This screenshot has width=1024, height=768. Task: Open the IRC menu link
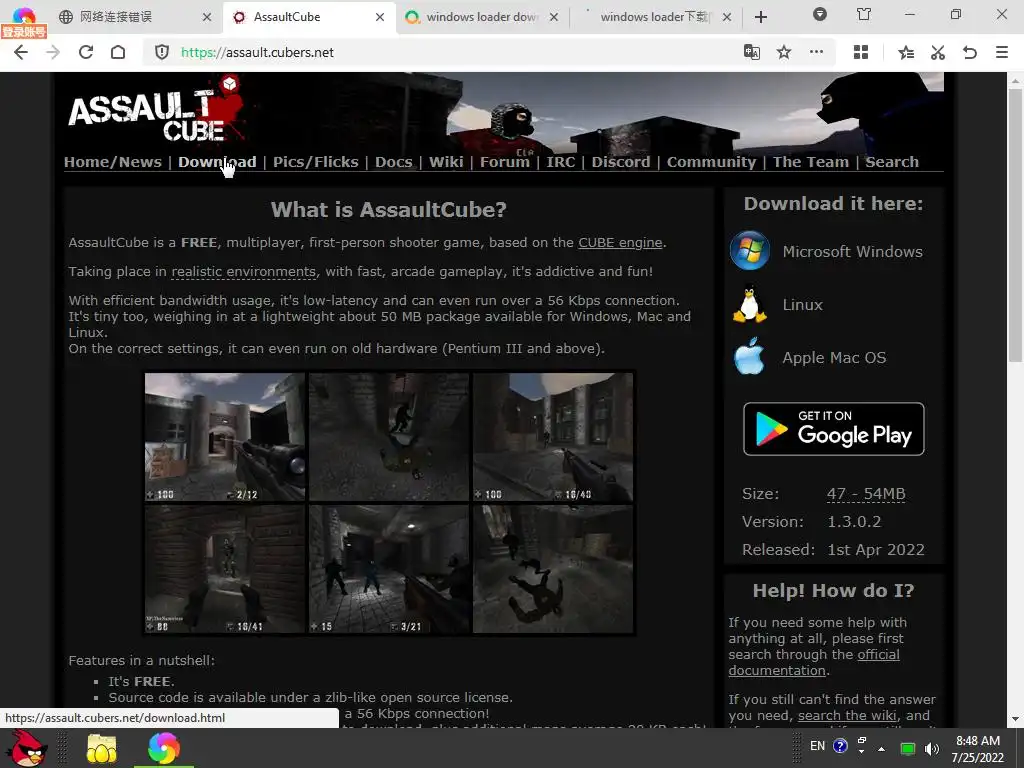tap(561, 162)
